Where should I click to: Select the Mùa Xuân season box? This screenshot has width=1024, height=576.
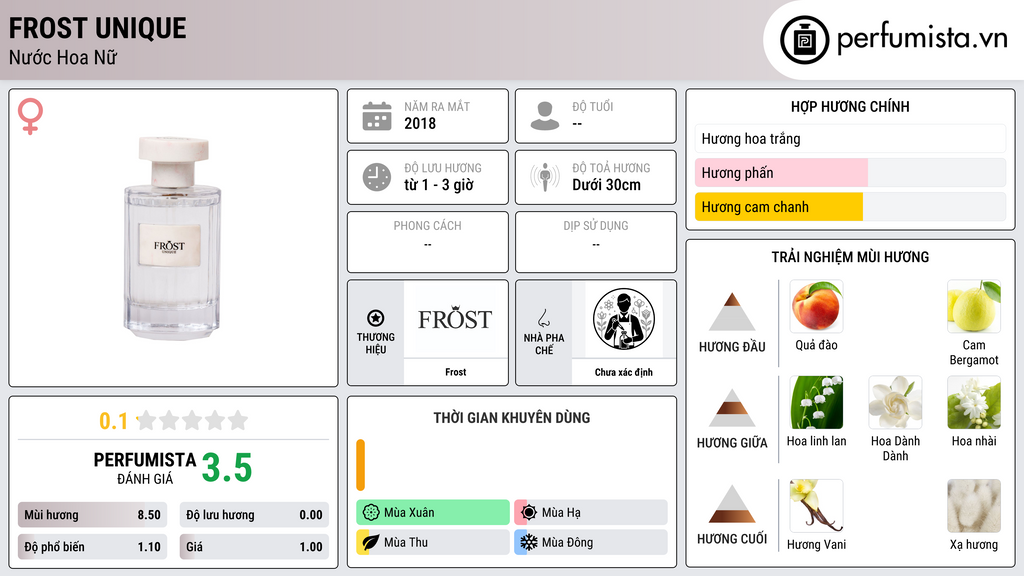tap(433, 513)
